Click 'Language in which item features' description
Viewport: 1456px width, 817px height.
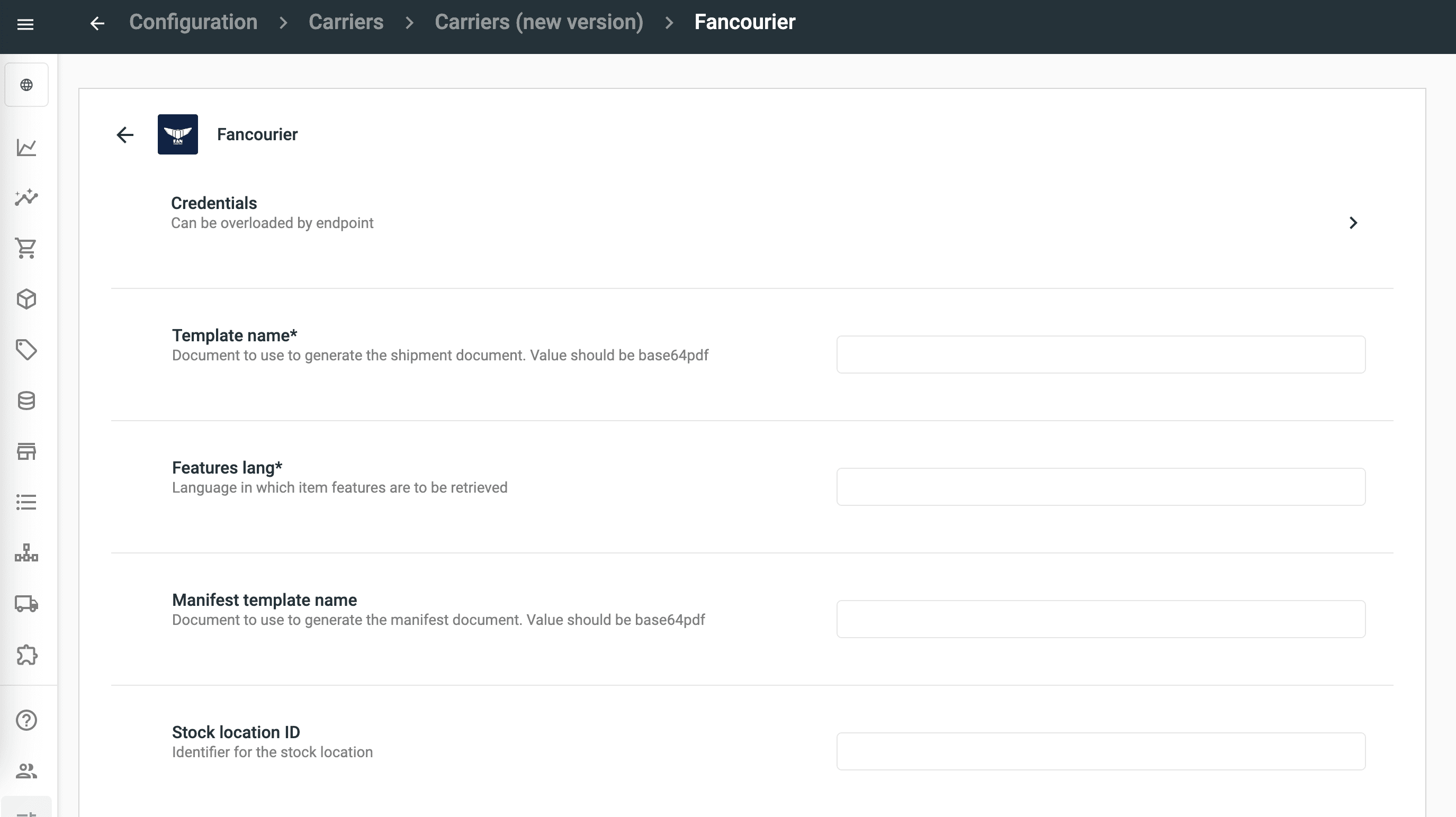(339, 487)
